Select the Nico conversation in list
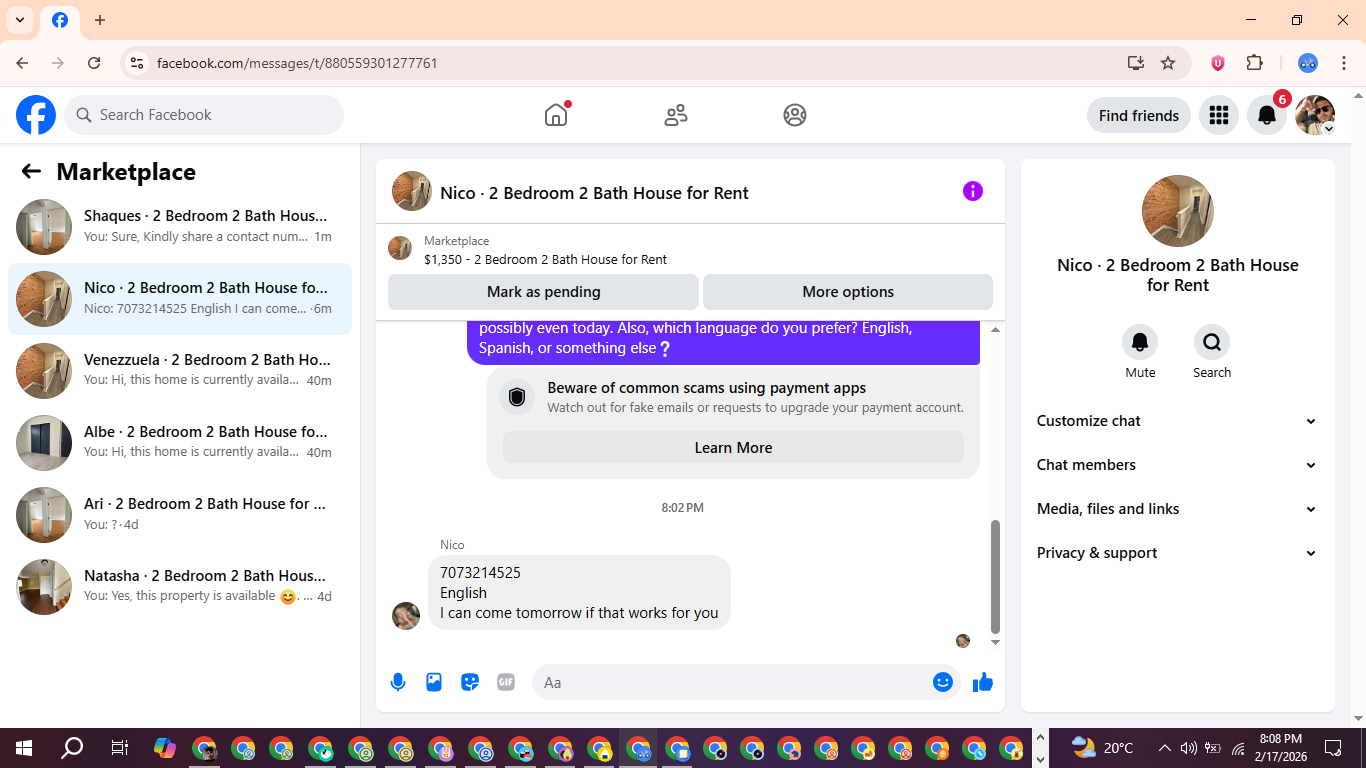This screenshot has height=768, width=1366. tap(180, 299)
